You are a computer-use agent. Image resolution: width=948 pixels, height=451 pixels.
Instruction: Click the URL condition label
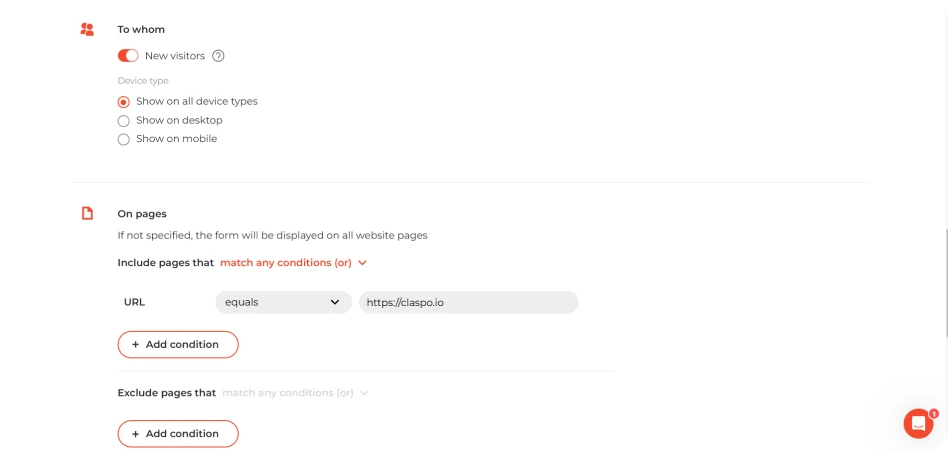[x=134, y=302]
